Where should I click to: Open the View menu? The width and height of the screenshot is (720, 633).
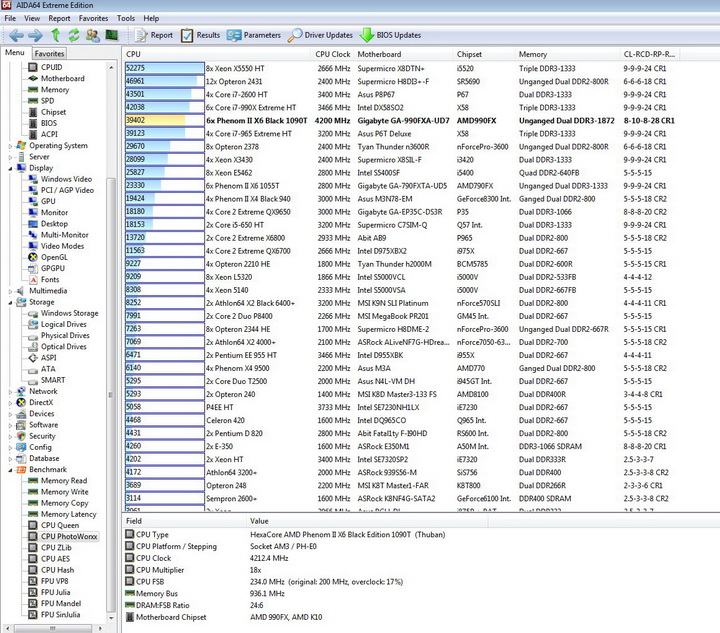[32, 18]
